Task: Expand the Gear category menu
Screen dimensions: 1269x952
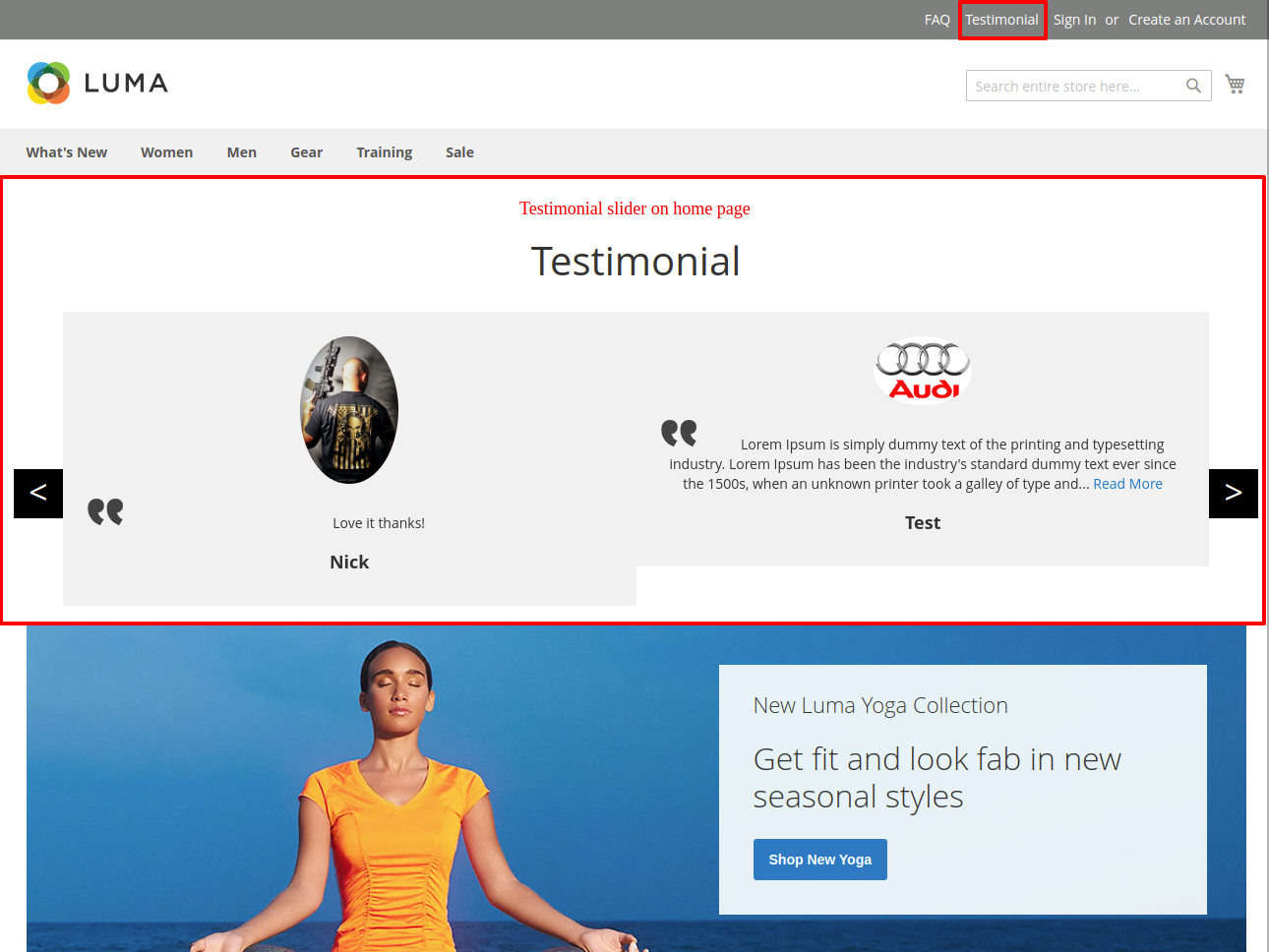Action: (x=306, y=152)
